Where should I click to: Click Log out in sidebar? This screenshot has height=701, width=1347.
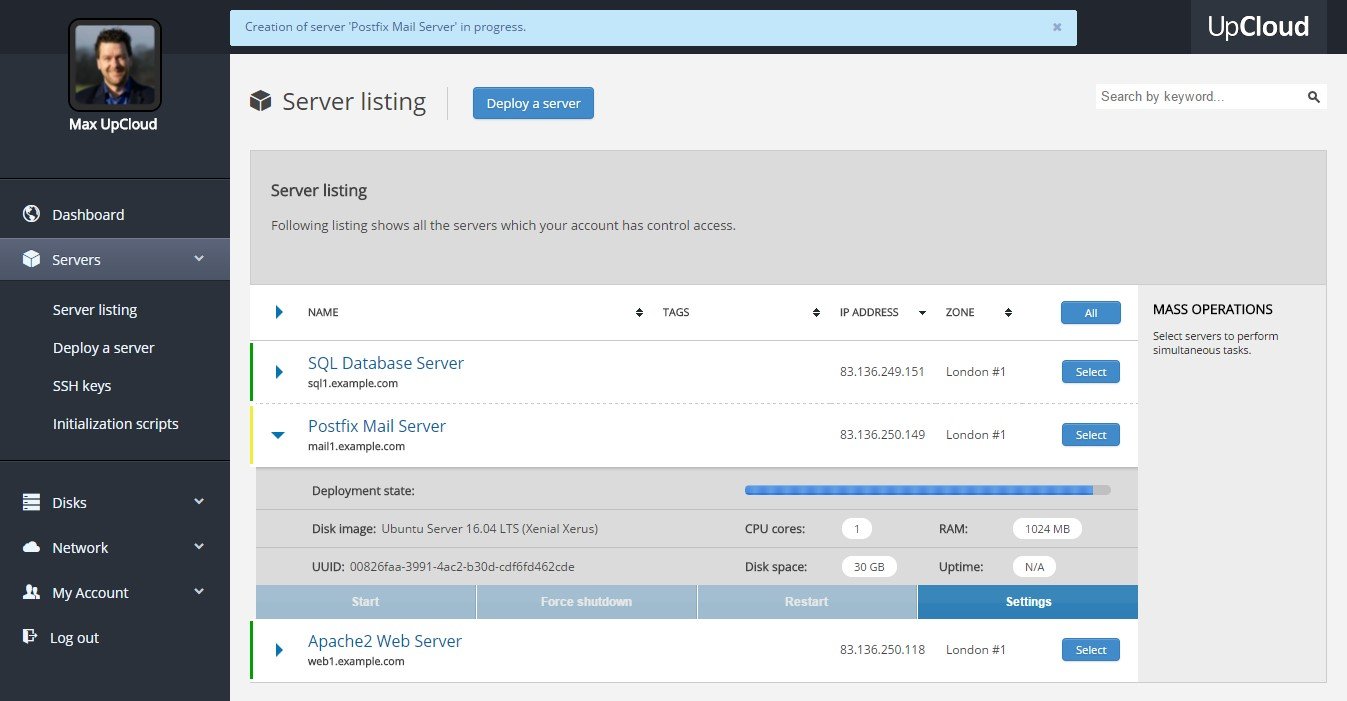(x=74, y=637)
